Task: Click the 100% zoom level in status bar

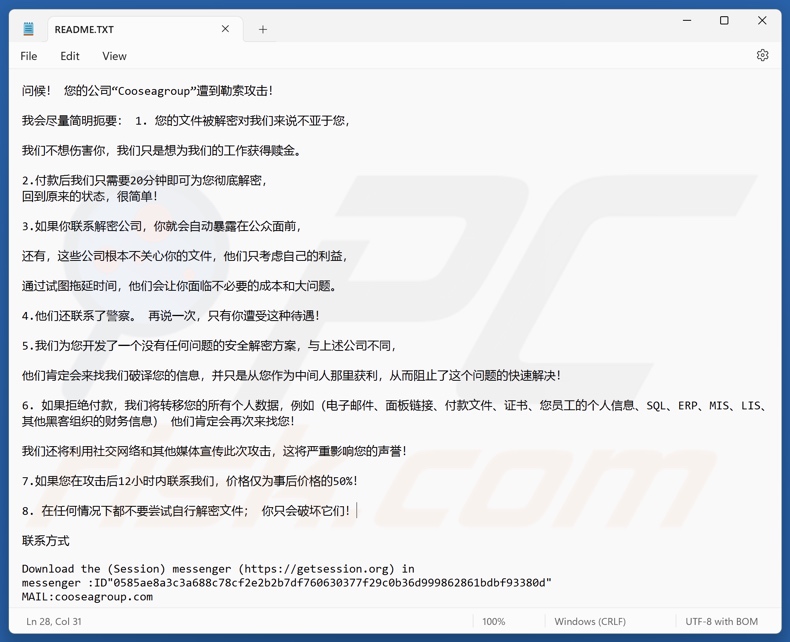Action: pyautogui.click(x=494, y=621)
